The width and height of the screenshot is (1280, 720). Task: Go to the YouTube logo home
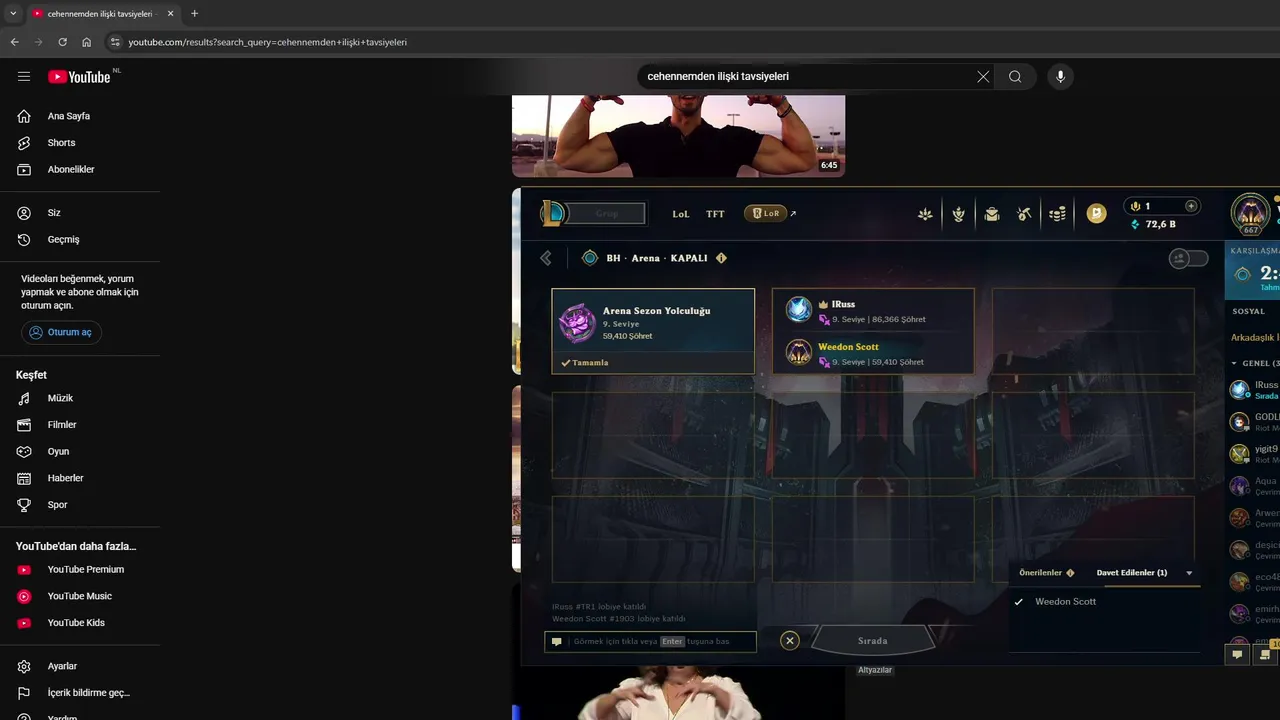[x=80, y=77]
